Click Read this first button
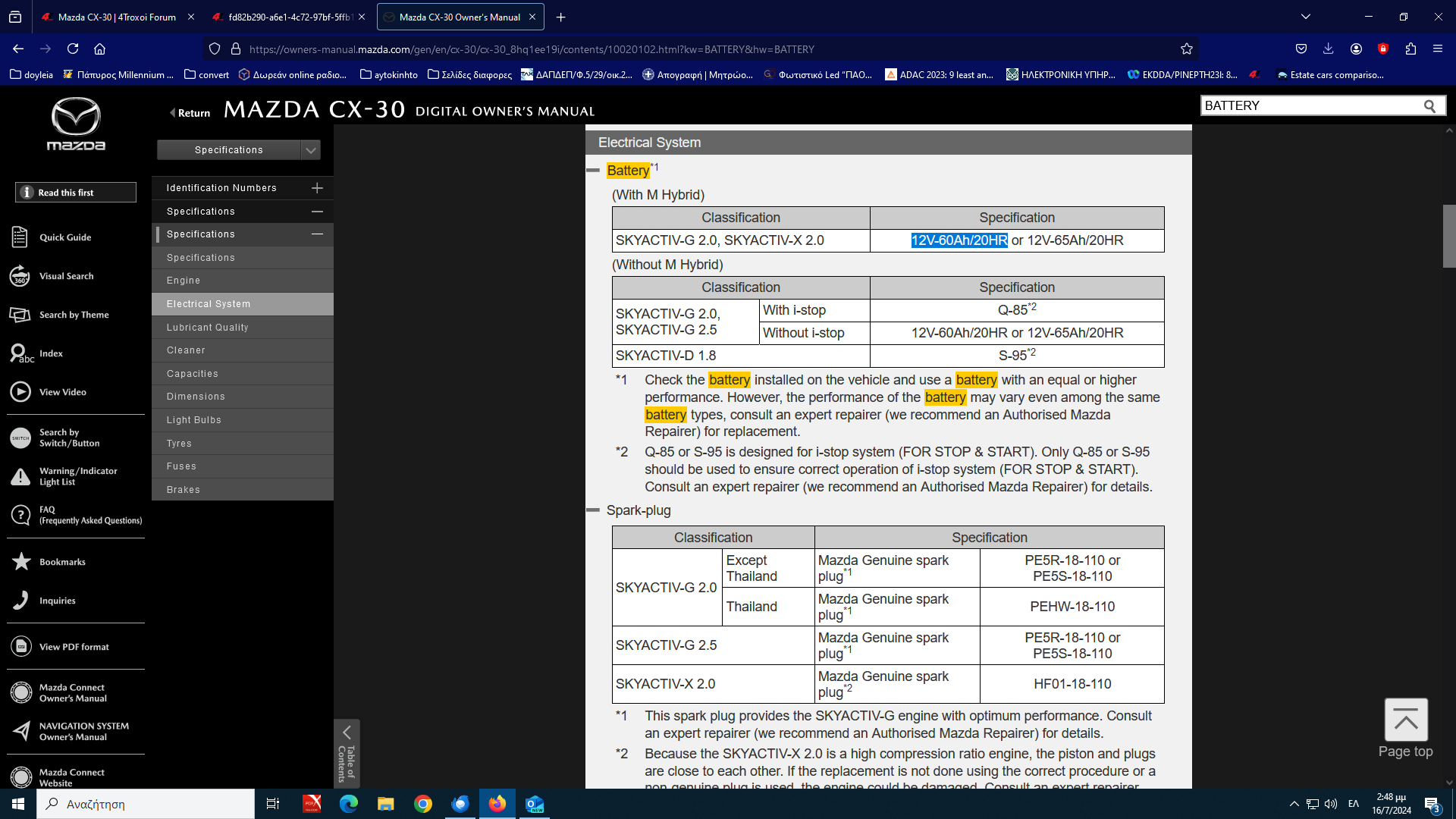This screenshot has height=819, width=1456. coord(76,193)
